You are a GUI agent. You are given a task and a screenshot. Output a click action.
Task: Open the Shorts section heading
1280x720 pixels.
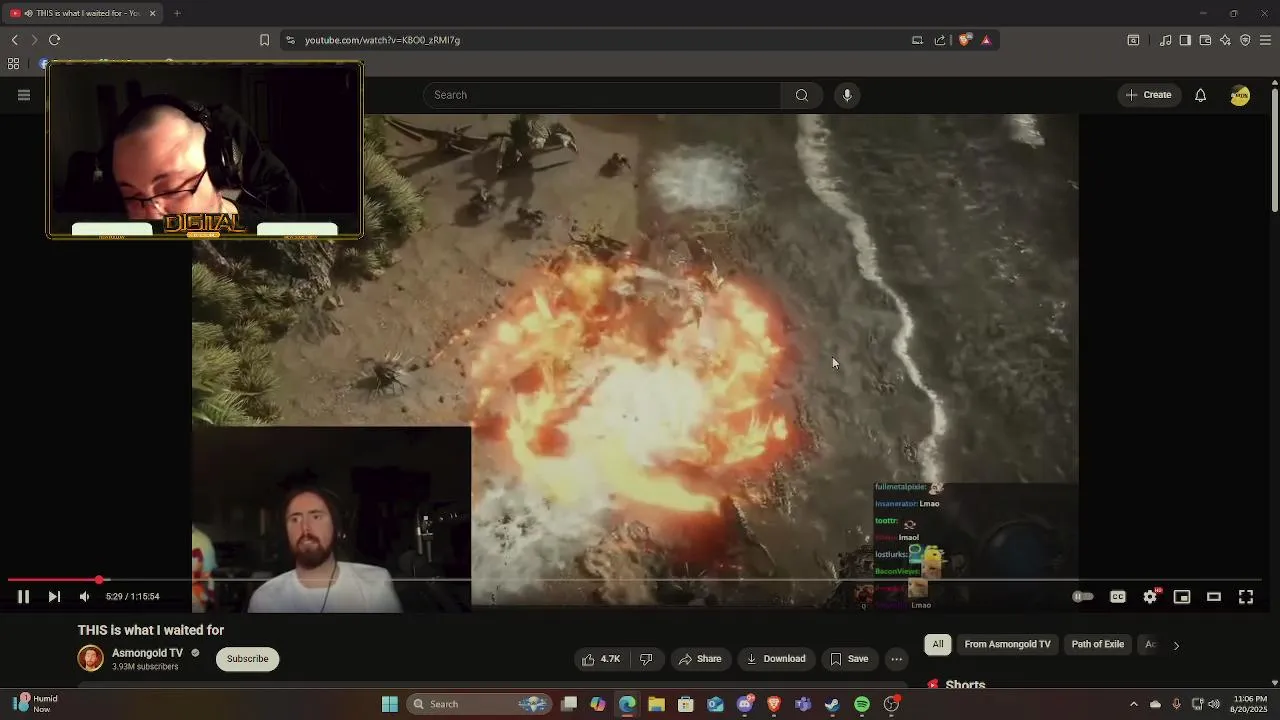coord(965,685)
